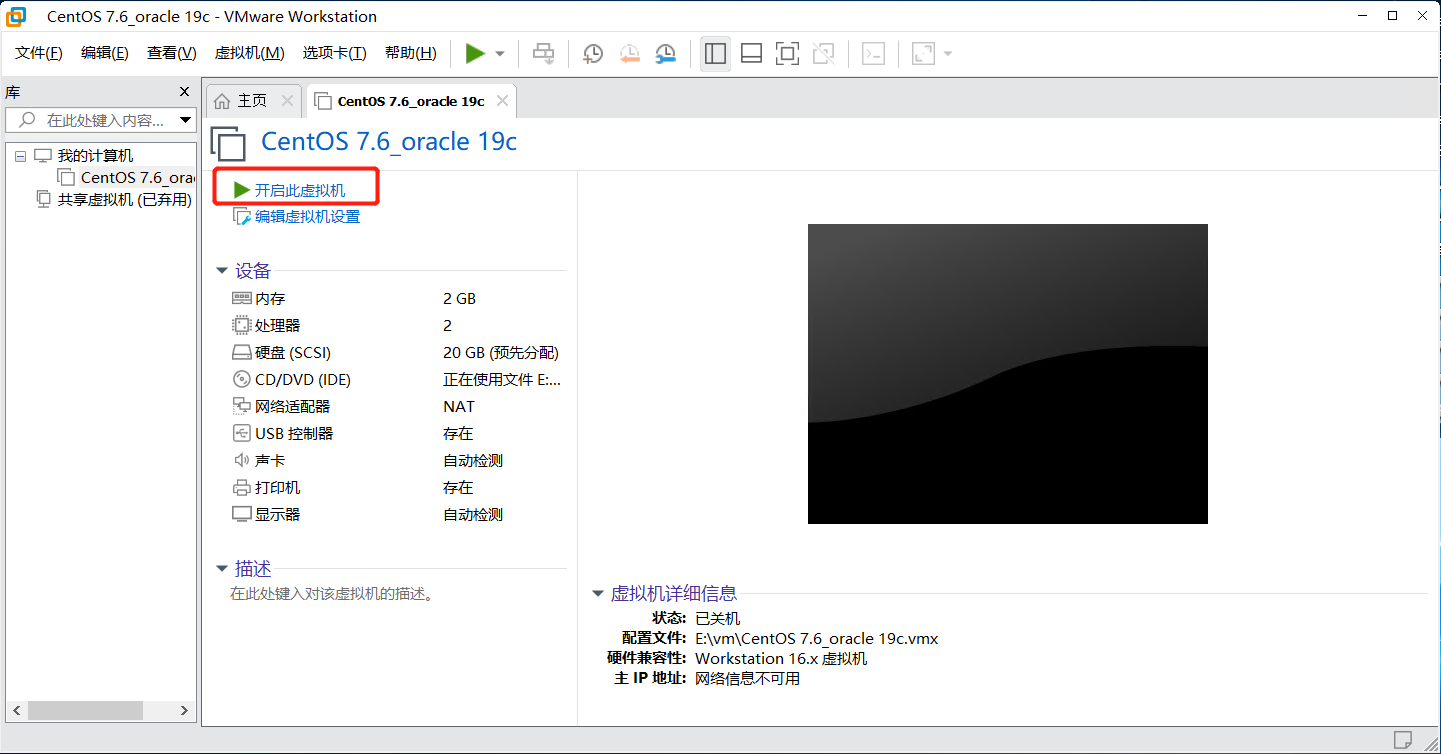Open the library search filter dropdown
Screen dimensions: 1441x754
tap(185, 120)
